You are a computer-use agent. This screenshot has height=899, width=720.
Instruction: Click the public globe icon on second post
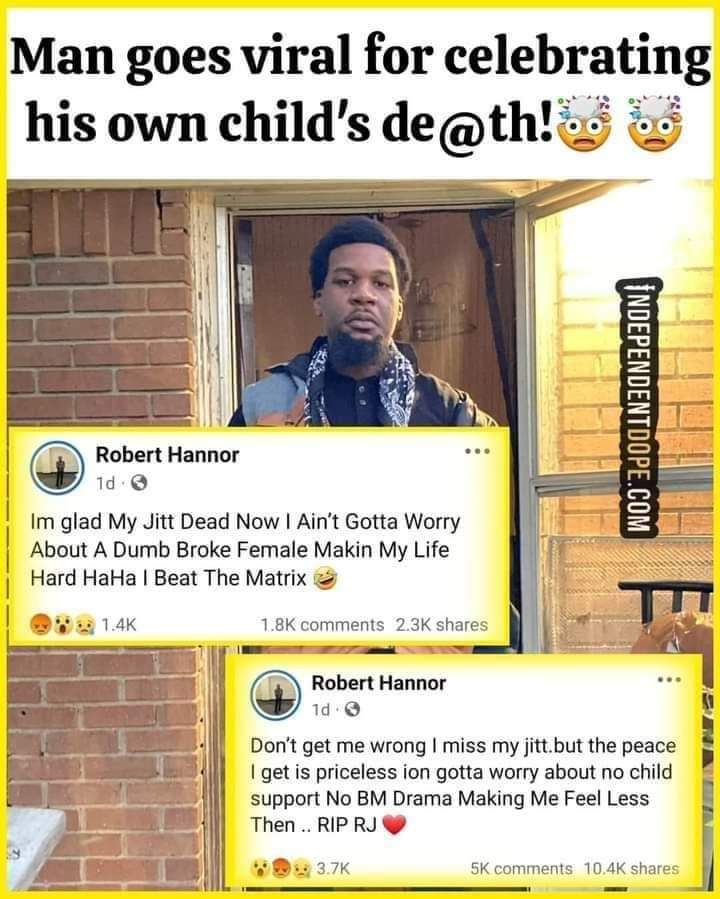point(352,710)
